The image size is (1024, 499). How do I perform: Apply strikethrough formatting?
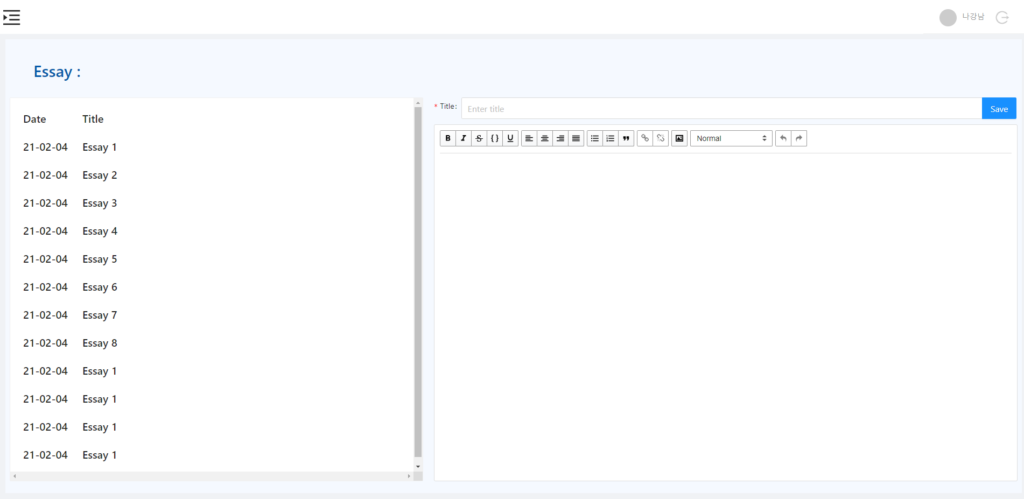479,138
